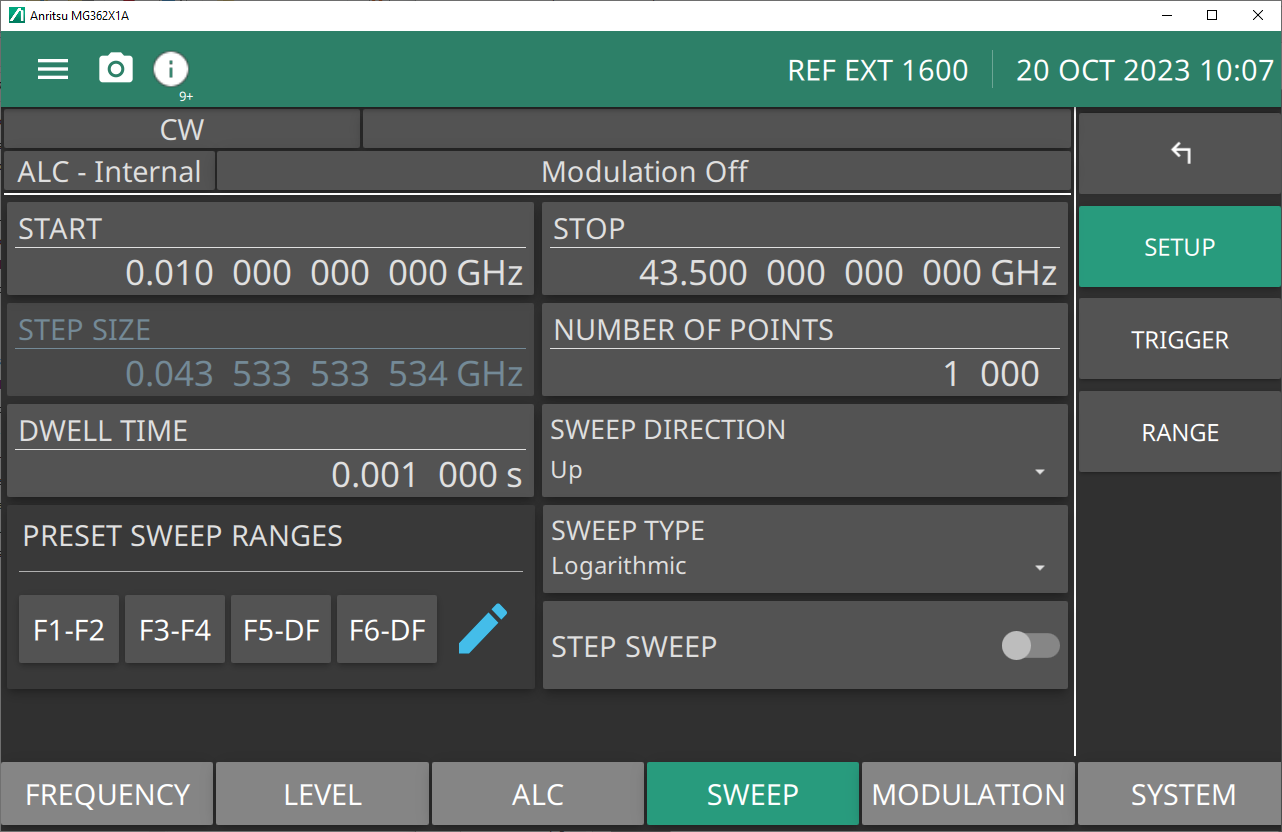Click the Number of Points field

tap(804, 373)
